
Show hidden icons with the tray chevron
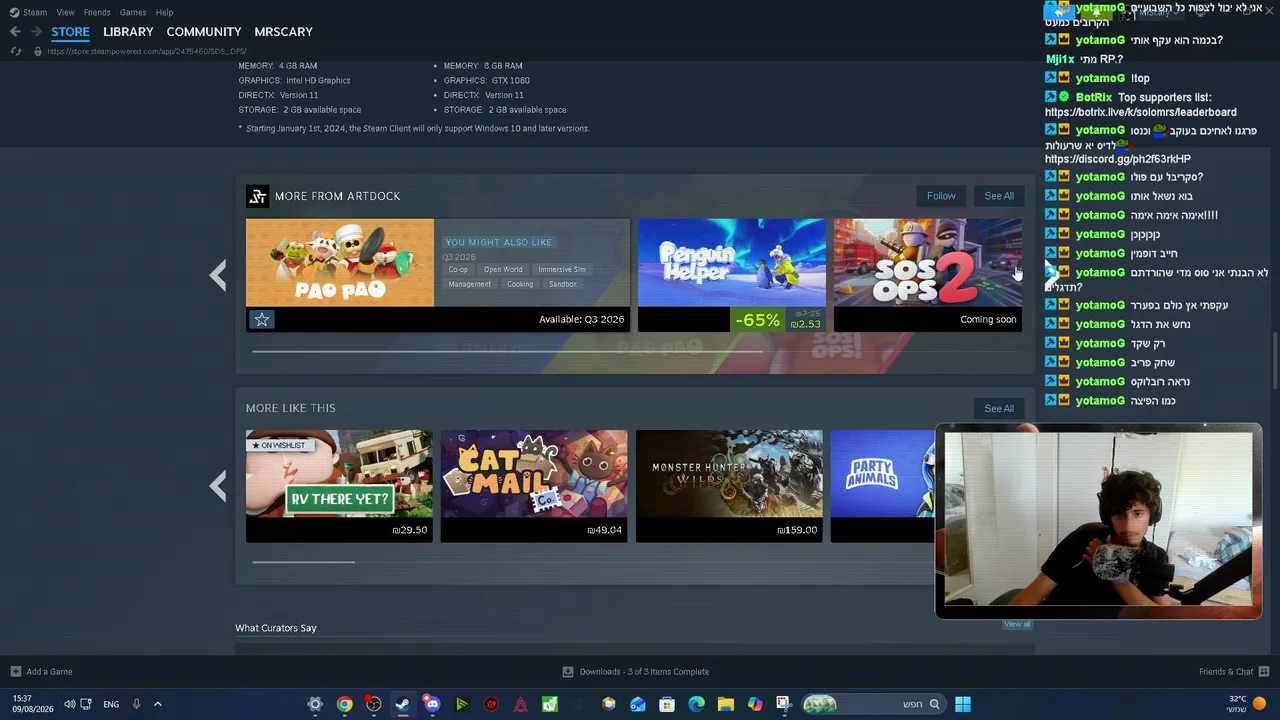(x=157, y=704)
